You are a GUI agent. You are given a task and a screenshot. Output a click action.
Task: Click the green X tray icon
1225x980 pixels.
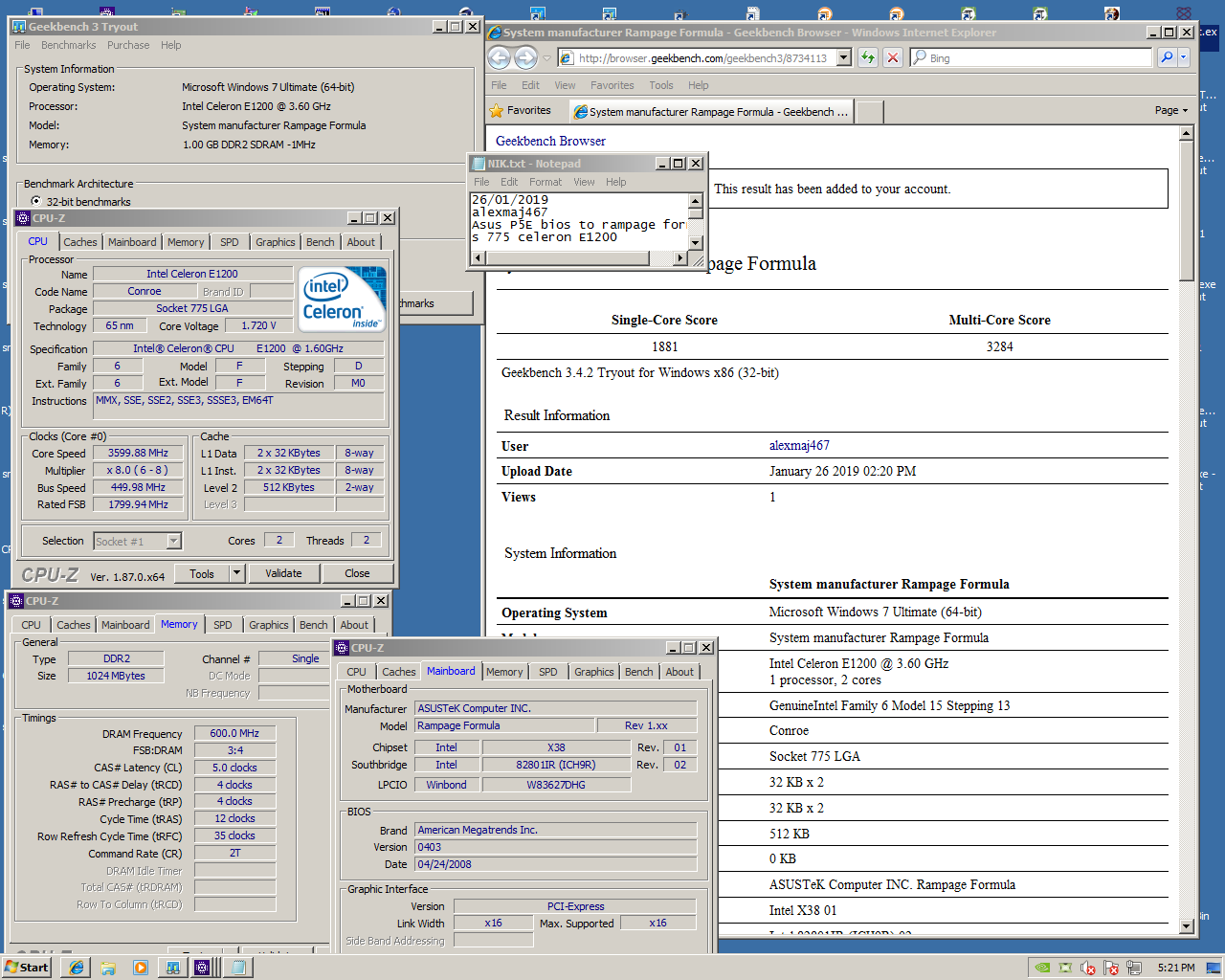(x=1065, y=968)
